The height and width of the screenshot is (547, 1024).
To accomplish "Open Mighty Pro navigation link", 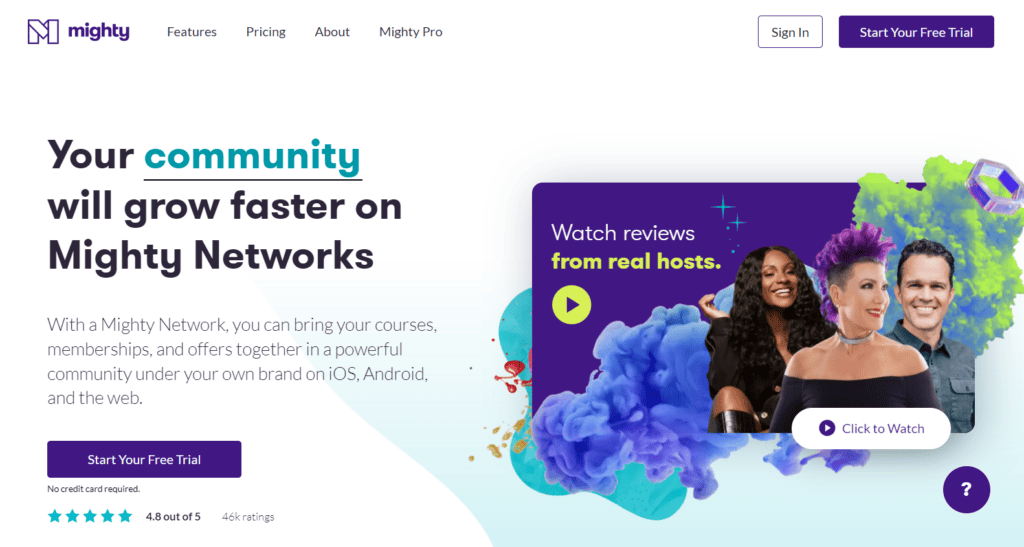I will (x=411, y=31).
